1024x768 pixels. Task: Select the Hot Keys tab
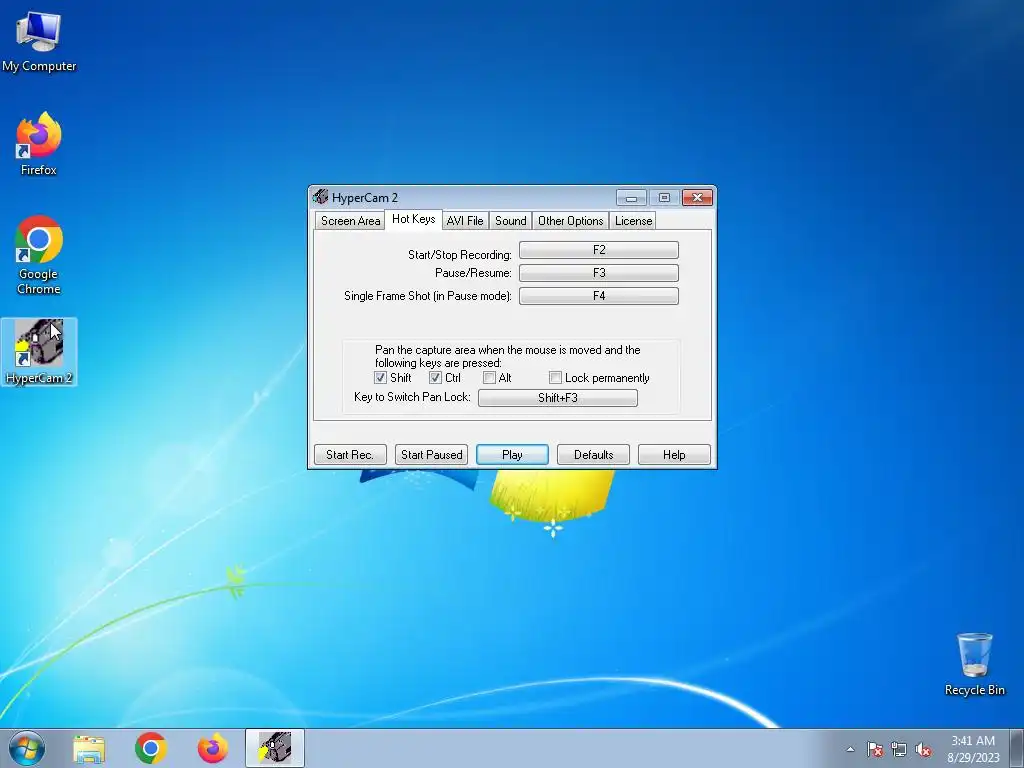click(413, 219)
